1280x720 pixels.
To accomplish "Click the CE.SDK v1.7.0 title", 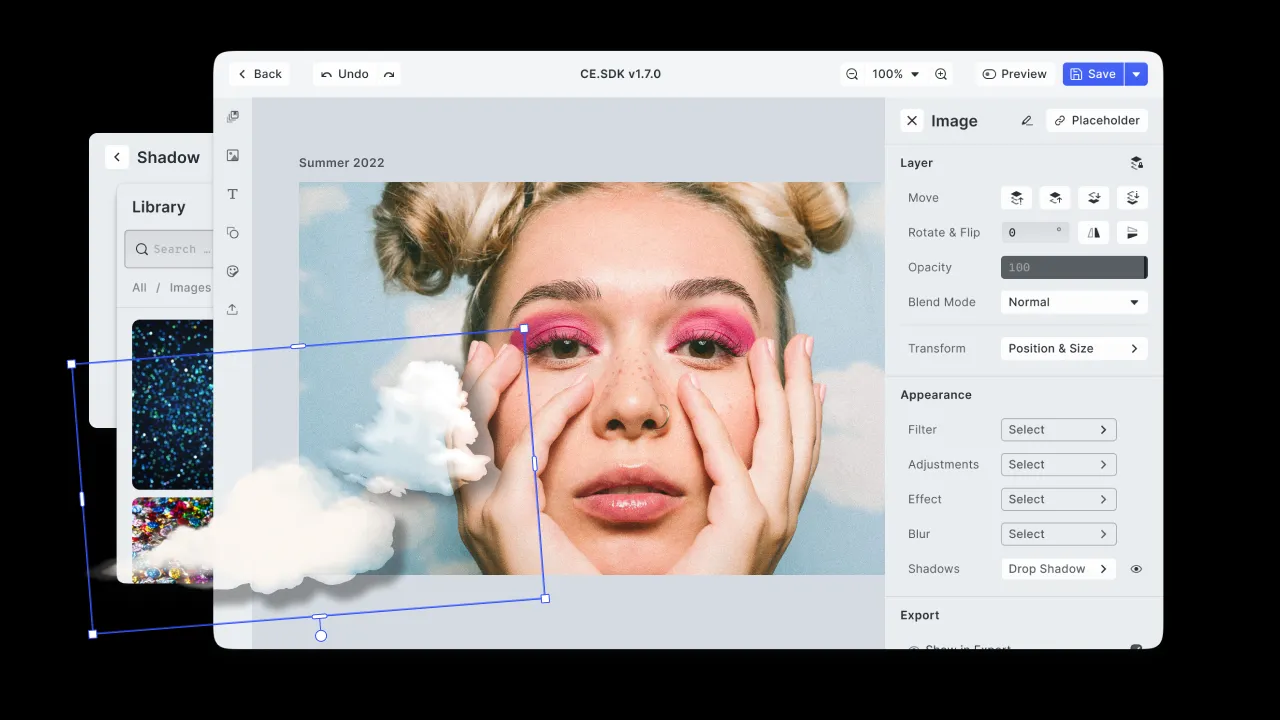I will (x=620, y=74).
